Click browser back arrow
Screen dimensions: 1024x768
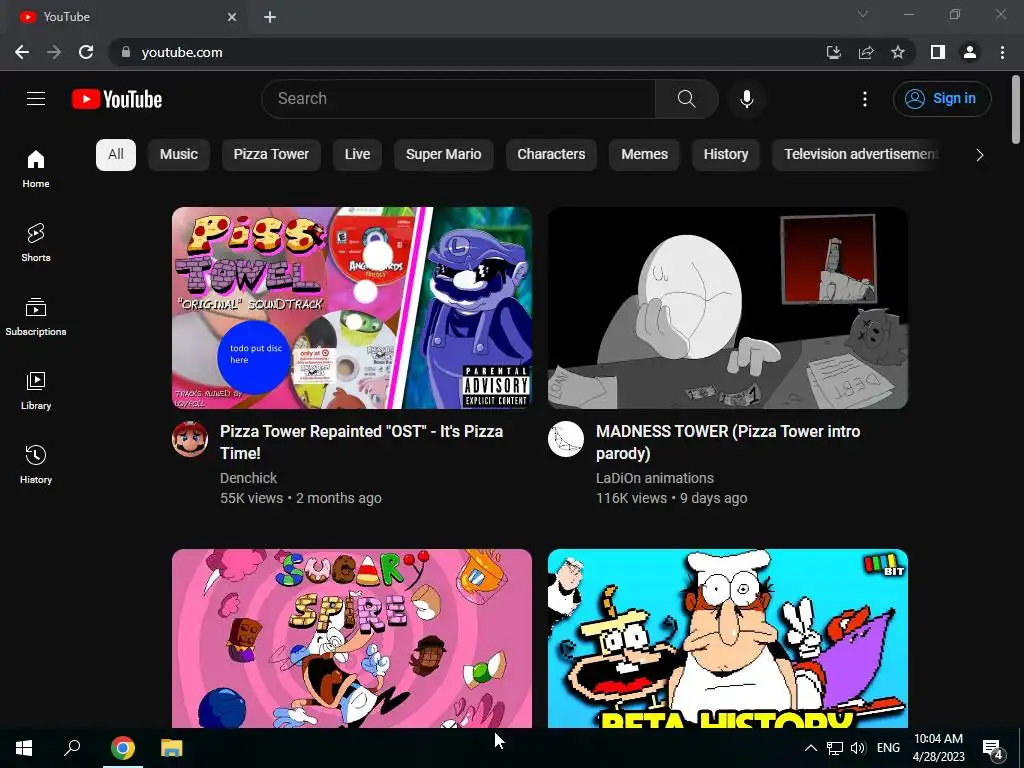22,52
